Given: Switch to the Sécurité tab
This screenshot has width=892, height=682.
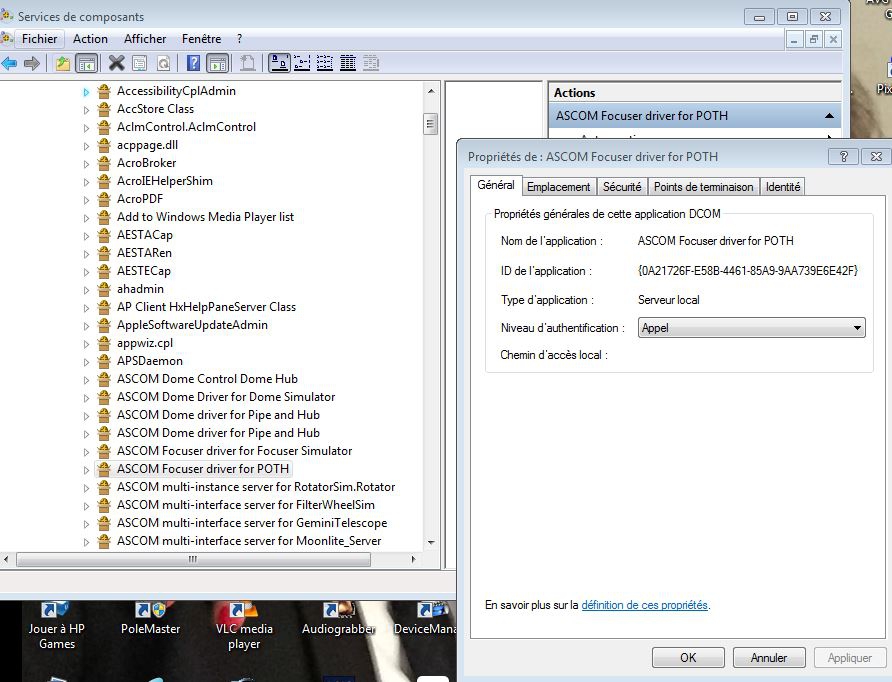Looking at the screenshot, I should (622, 187).
